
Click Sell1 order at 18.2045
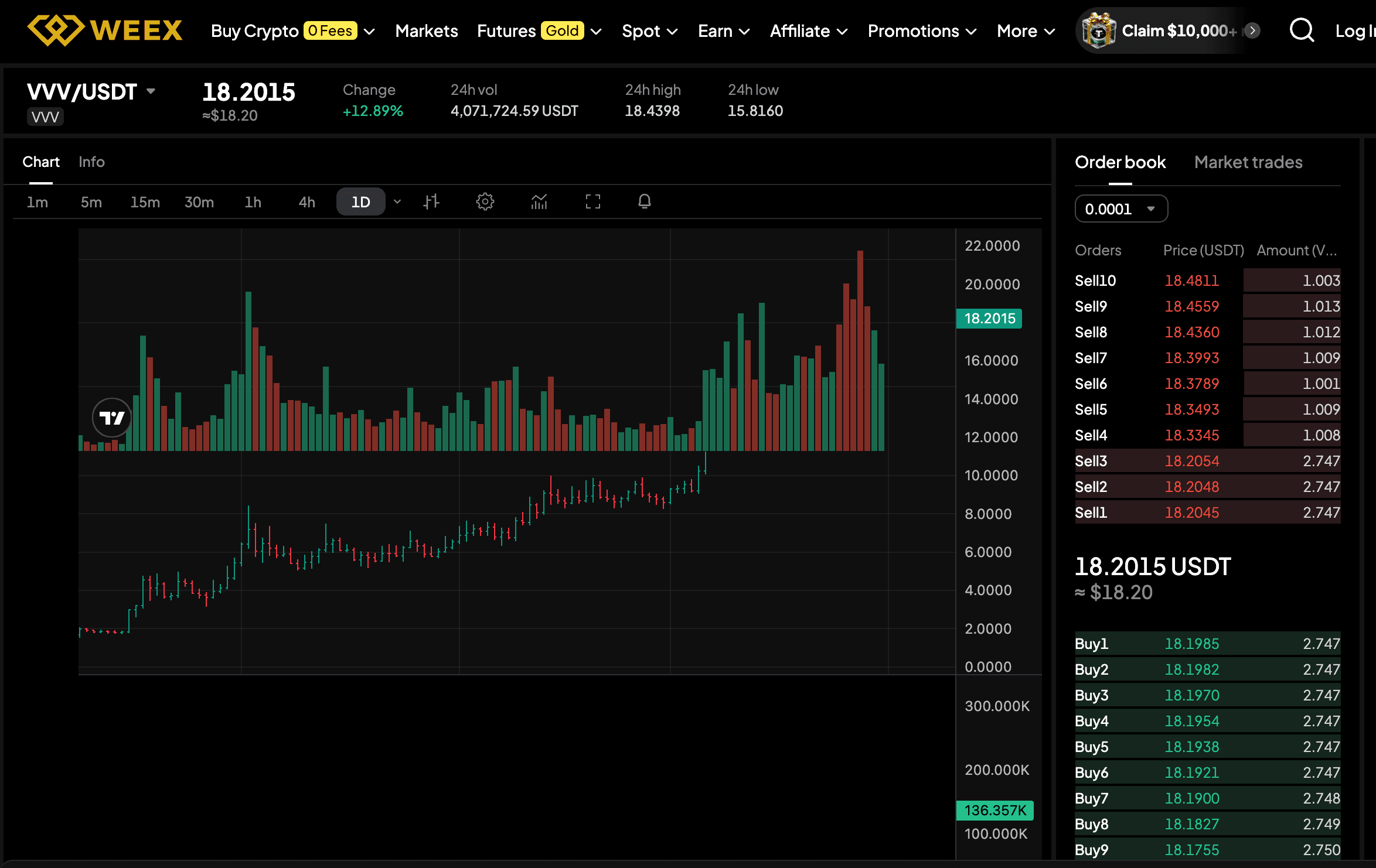tap(1207, 512)
